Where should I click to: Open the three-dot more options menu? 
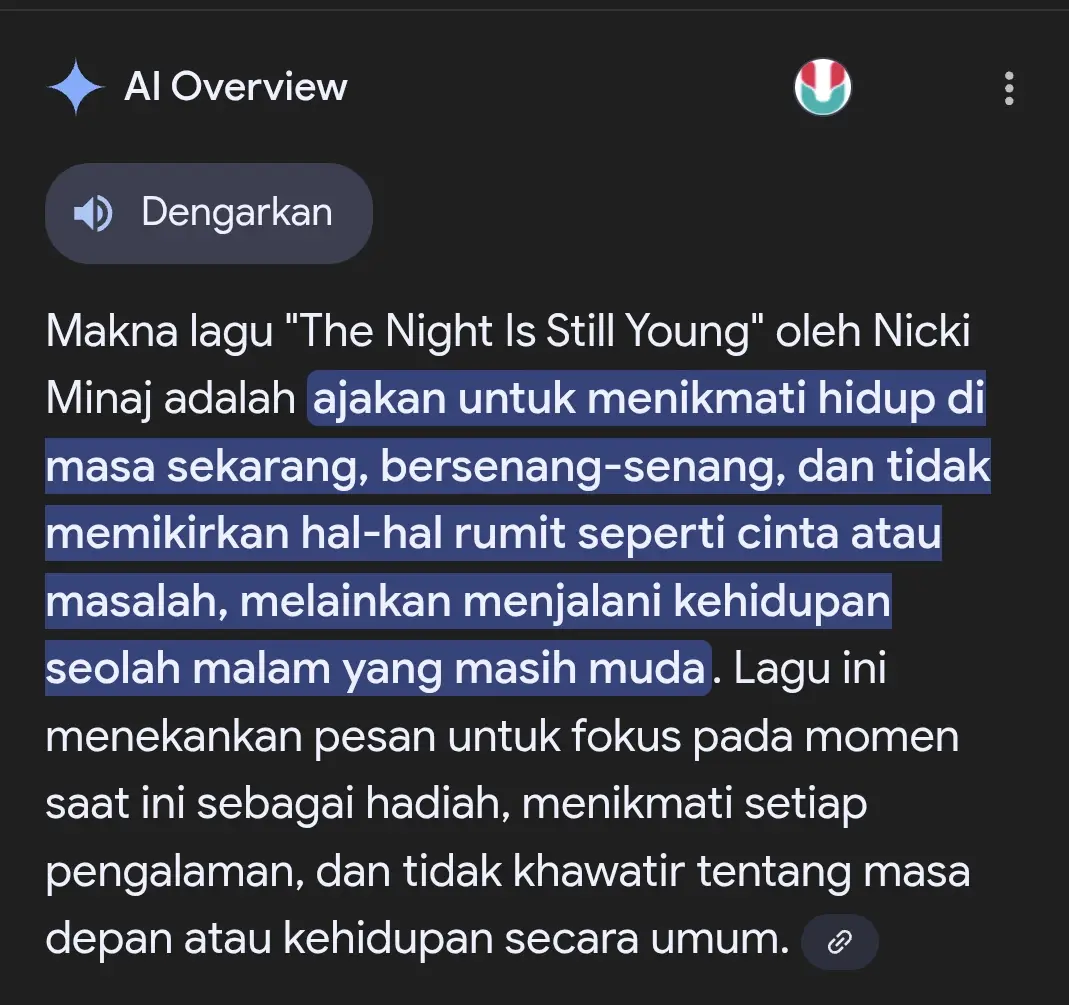click(x=1009, y=88)
